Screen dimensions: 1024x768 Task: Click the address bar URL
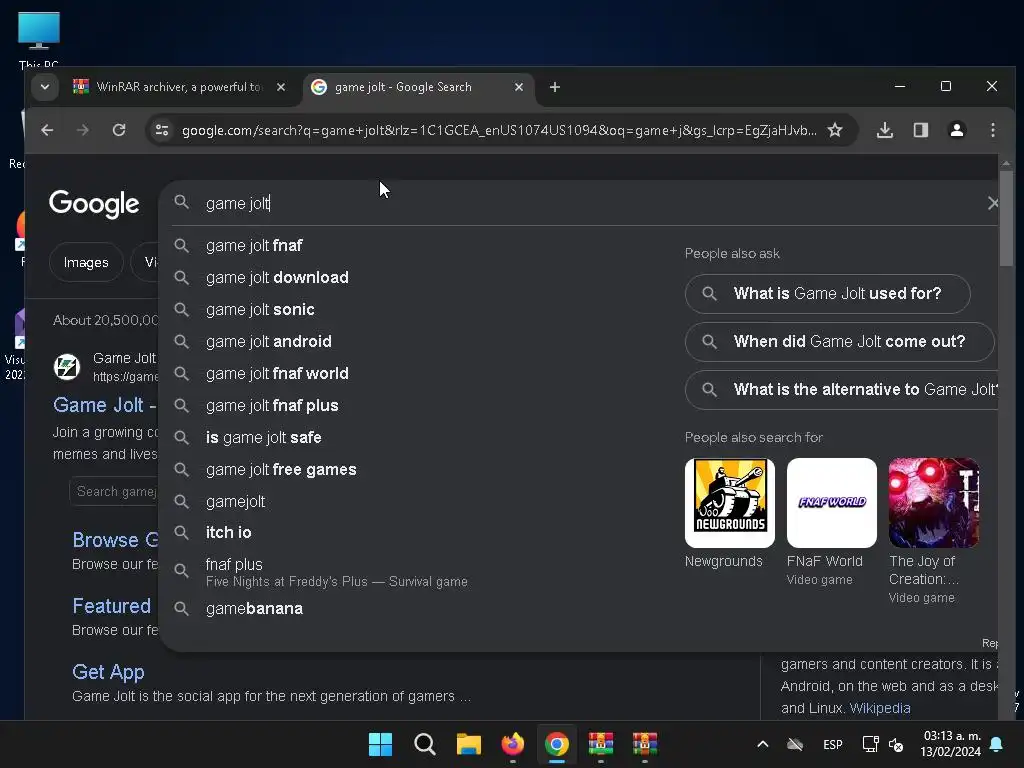(x=499, y=131)
